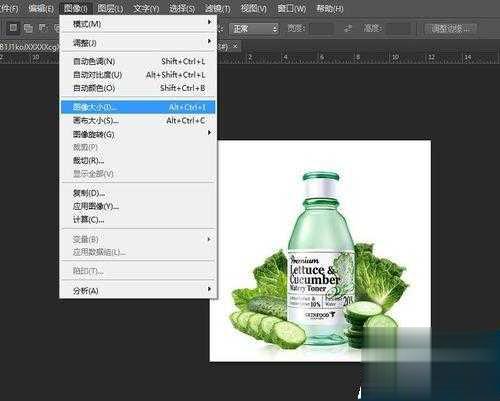Image resolution: width=500 pixels, height=401 pixels.
Task: Choose 应用图像(Y)... from the menu
Action: (x=138, y=206)
